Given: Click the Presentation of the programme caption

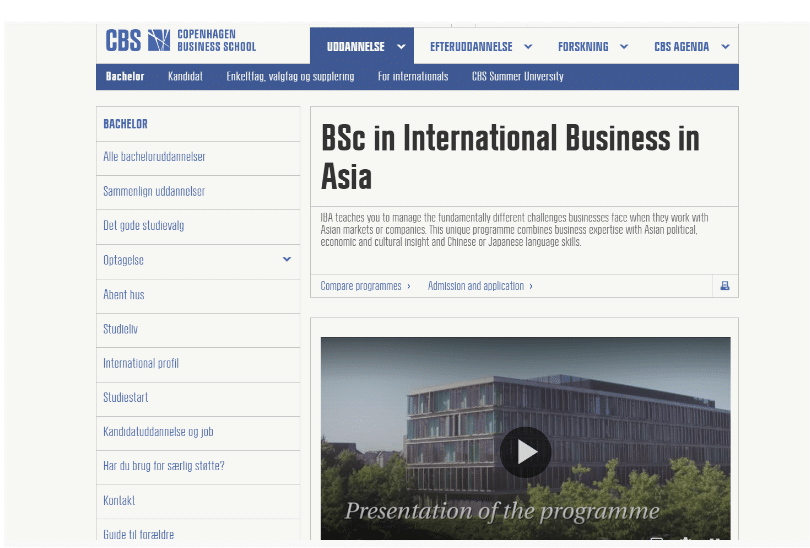Looking at the screenshot, I should [502, 511].
